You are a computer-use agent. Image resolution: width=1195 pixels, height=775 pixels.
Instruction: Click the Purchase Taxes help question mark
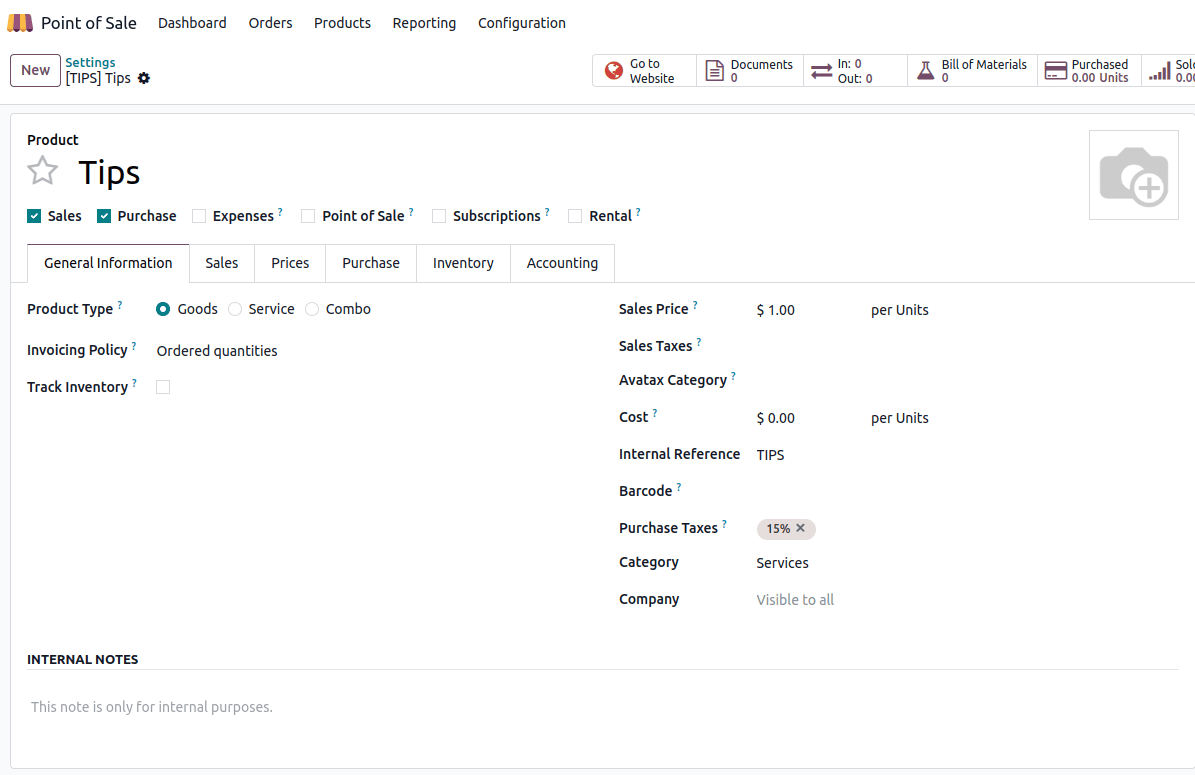tap(725, 524)
